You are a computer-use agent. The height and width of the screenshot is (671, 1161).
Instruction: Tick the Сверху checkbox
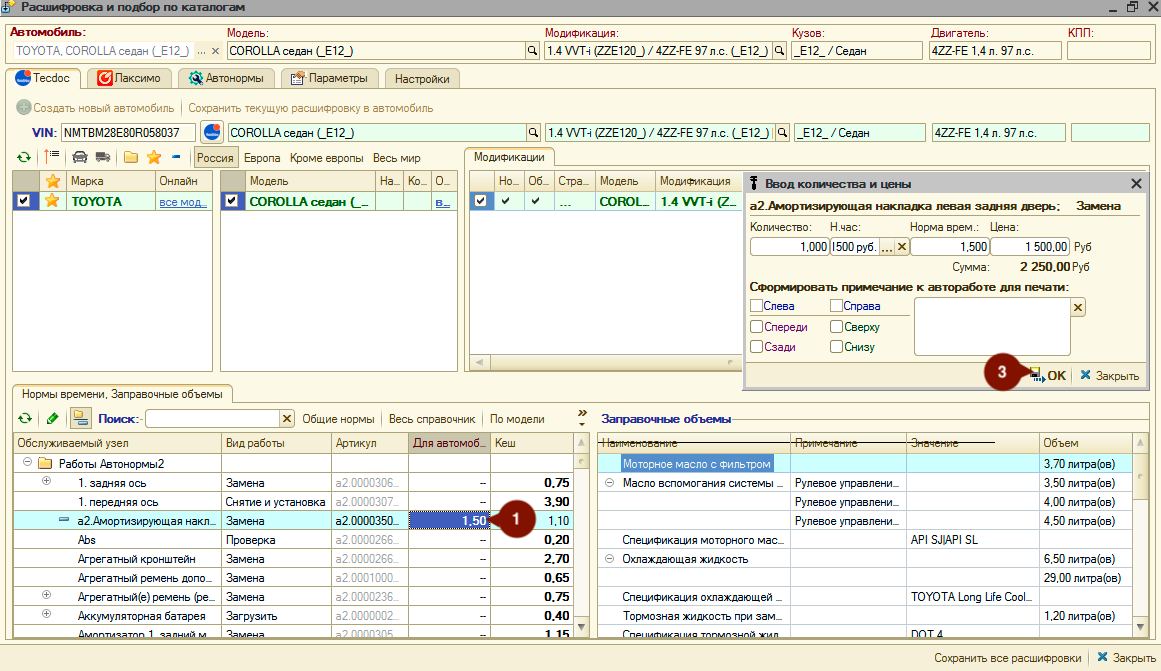[x=836, y=326]
